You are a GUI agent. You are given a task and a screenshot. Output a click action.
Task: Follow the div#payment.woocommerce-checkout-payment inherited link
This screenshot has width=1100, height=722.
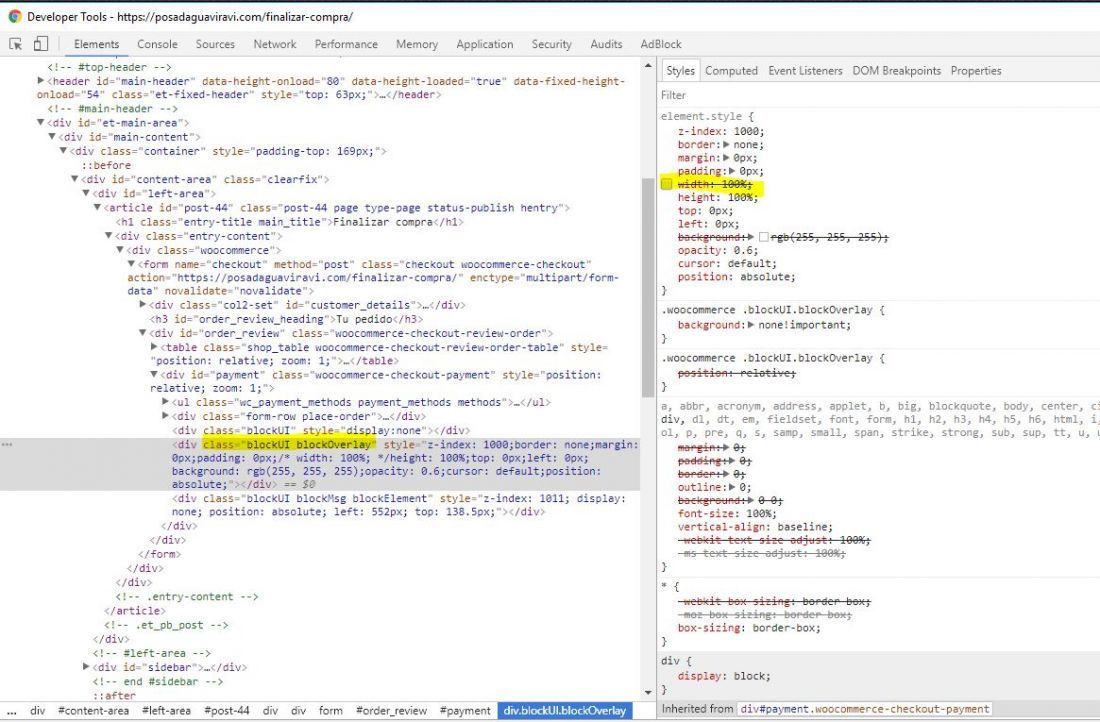pos(864,709)
